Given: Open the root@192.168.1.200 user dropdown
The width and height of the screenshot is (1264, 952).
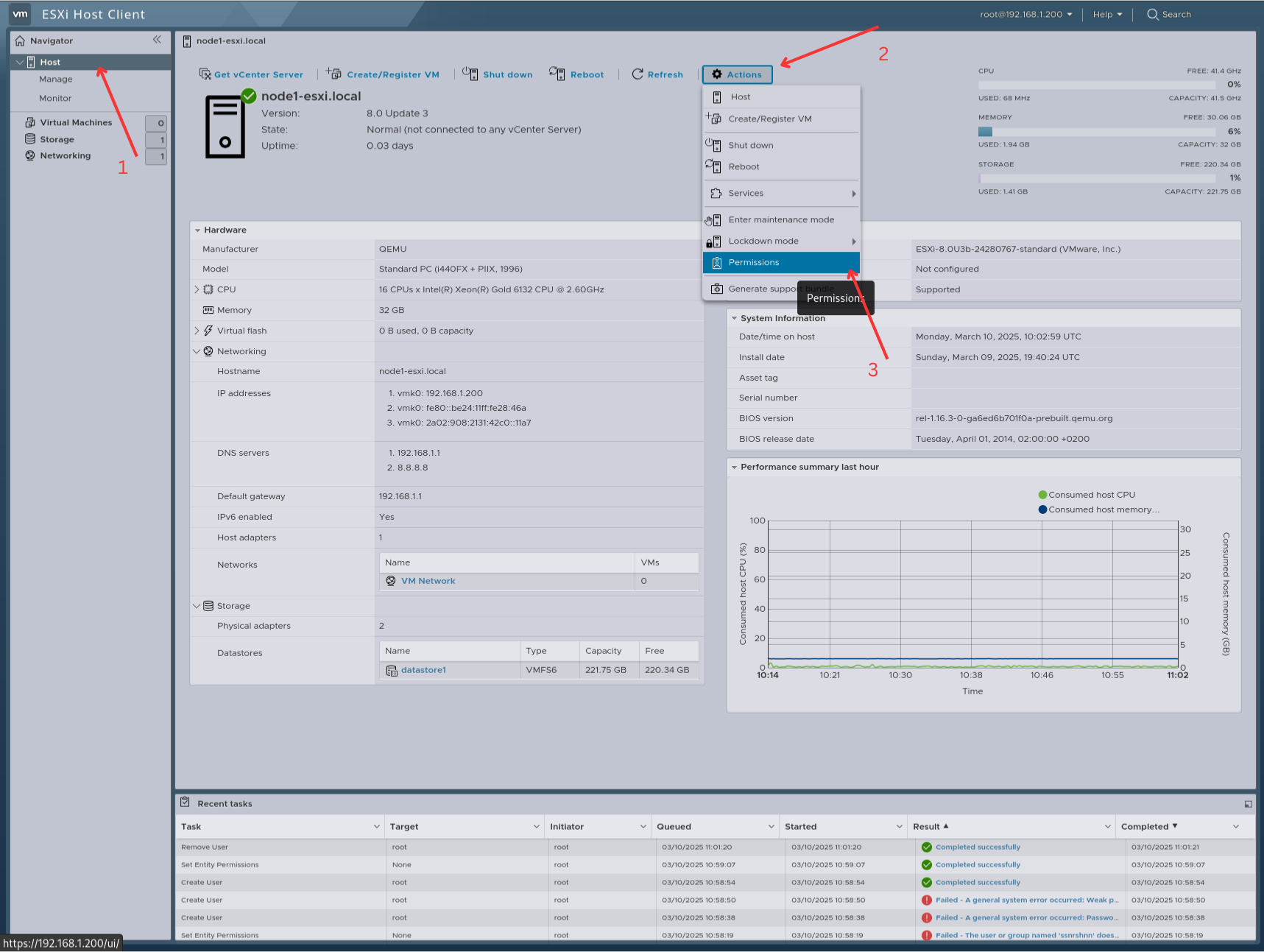Looking at the screenshot, I should 1025,14.
